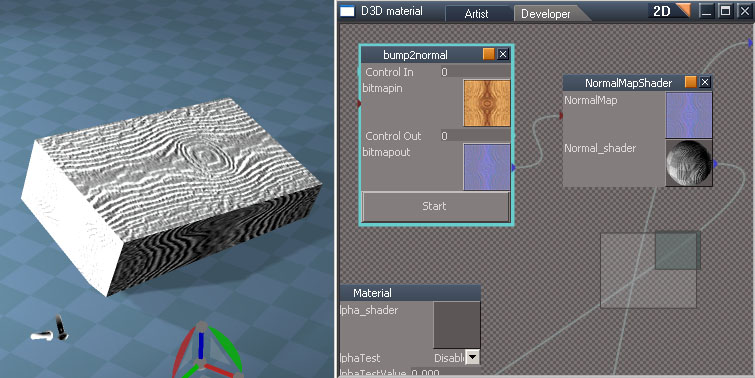
Task: Click the Start button in bump2normal
Action: (435, 207)
